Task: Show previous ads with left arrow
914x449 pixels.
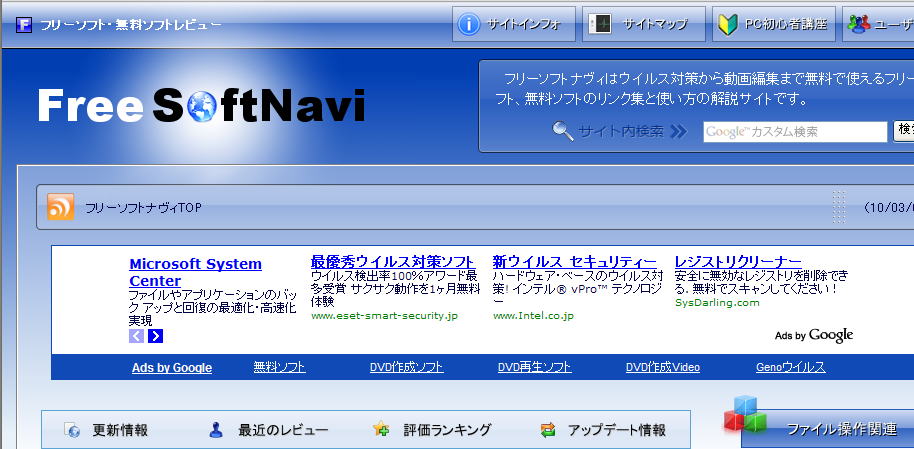Action: [137, 336]
